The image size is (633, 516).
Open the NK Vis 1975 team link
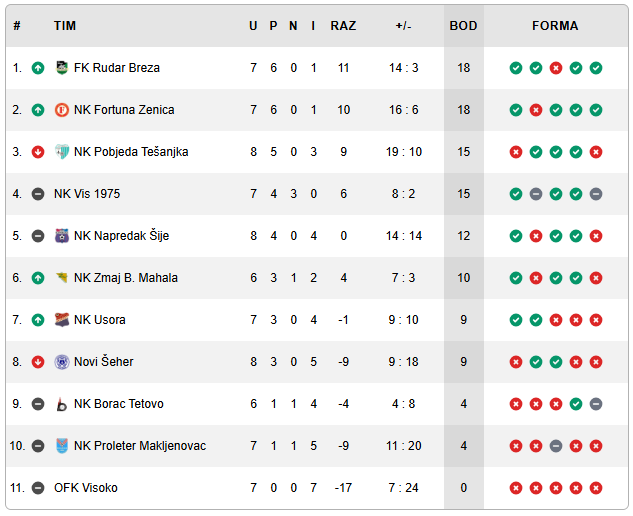pos(87,194)
